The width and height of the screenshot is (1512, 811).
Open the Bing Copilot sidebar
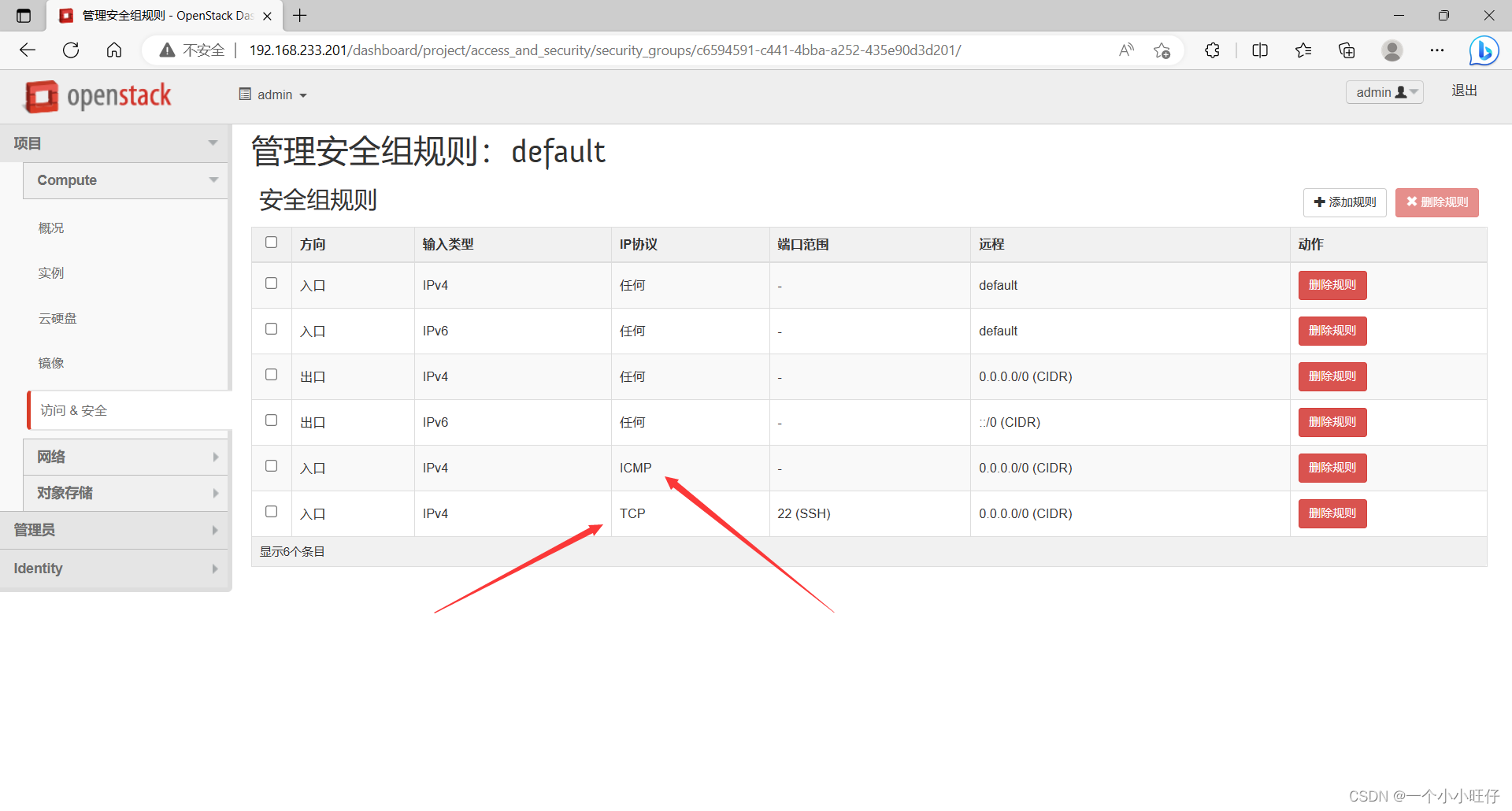[1484, 50]
